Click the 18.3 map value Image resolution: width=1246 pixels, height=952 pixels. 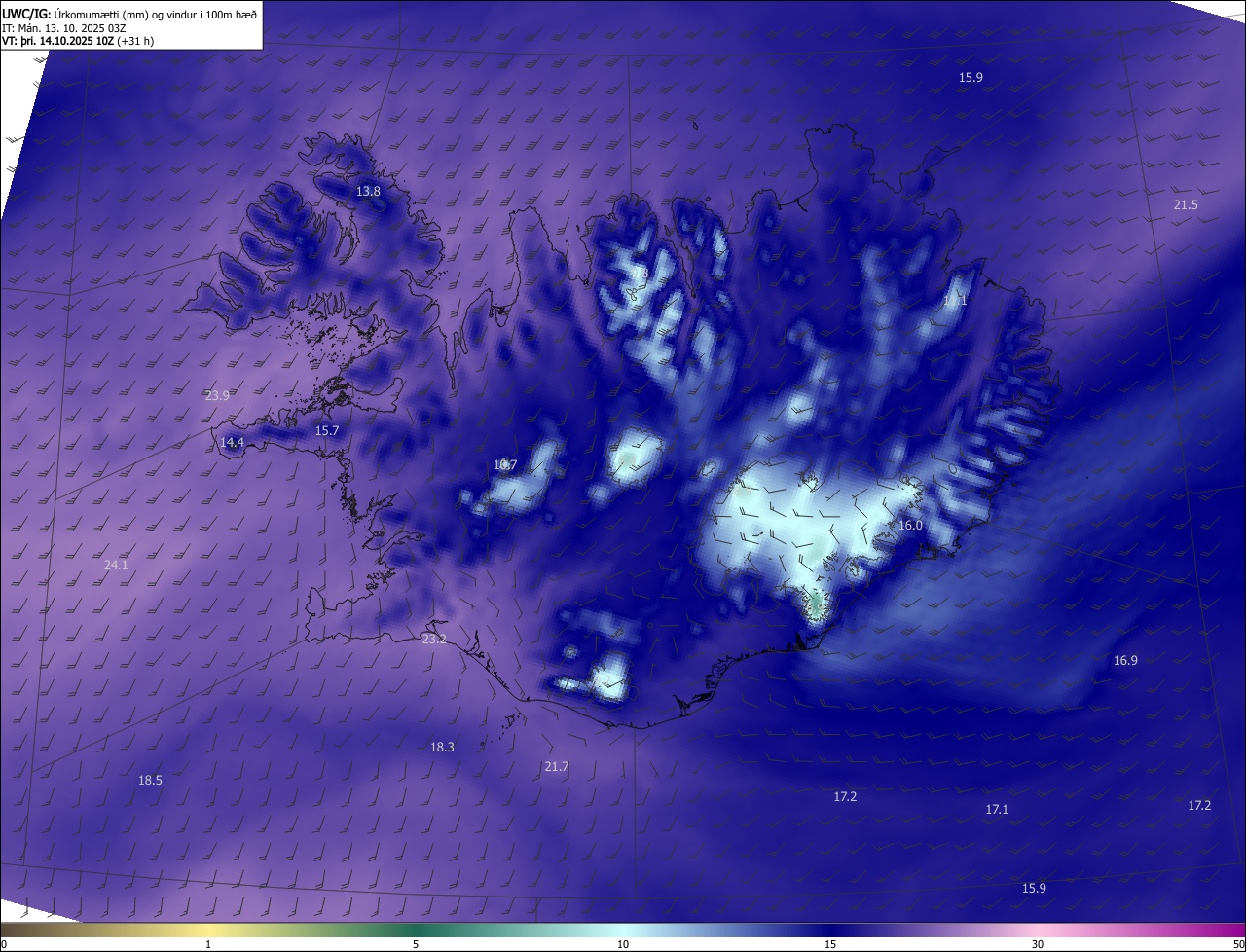(442, 747)
